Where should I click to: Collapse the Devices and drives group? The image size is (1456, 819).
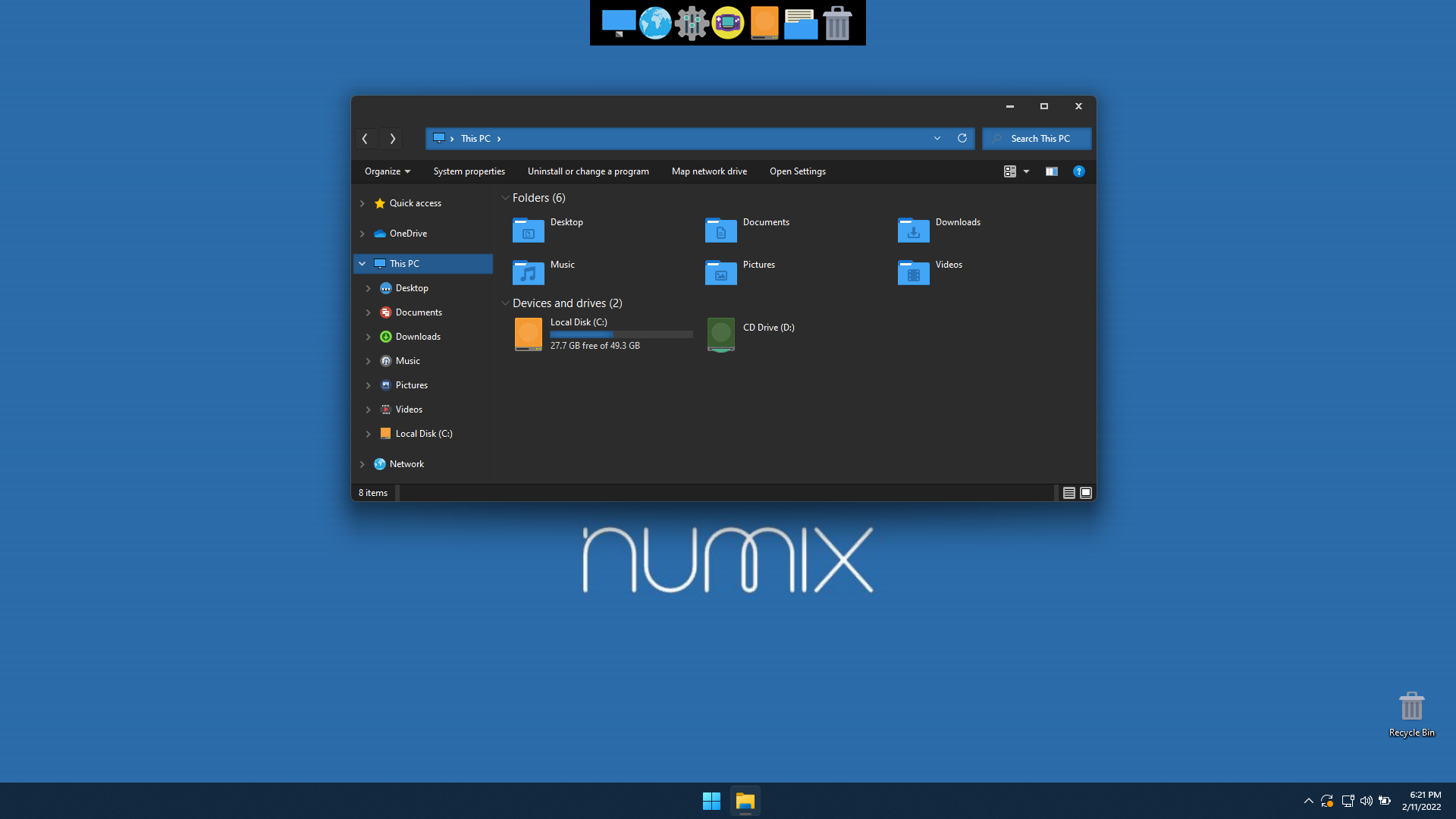point(505,303)
